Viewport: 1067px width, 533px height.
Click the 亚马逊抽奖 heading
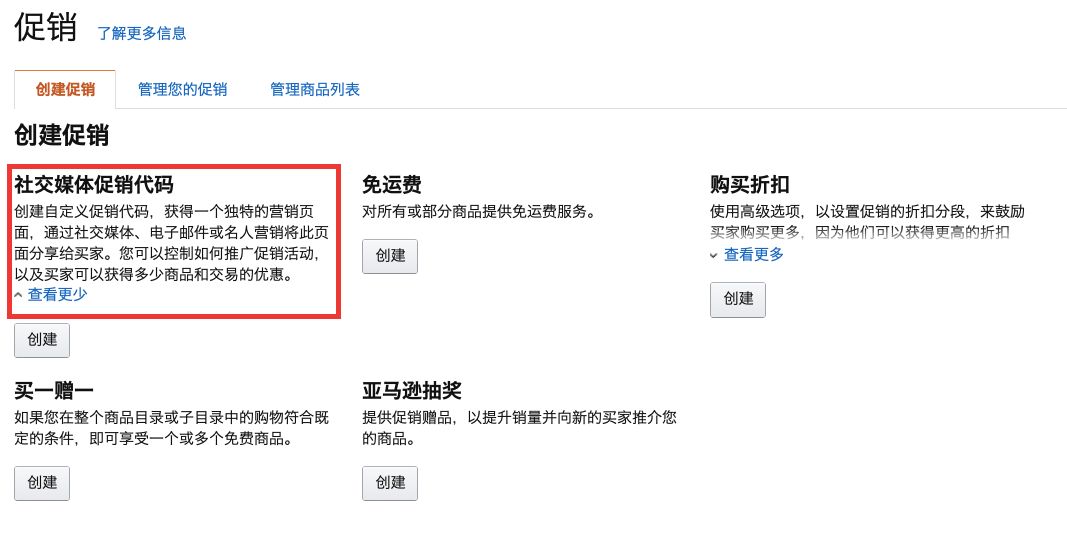point(411,389)
